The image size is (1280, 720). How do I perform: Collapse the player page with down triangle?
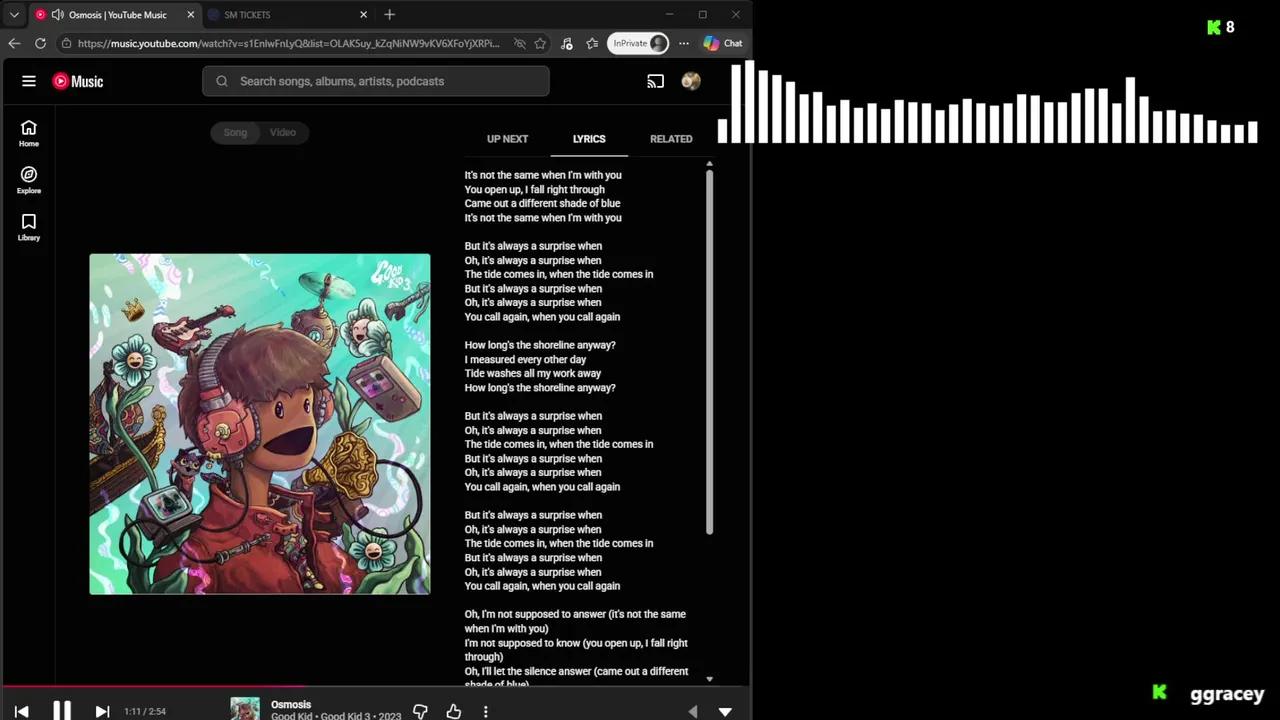point(725,712)
